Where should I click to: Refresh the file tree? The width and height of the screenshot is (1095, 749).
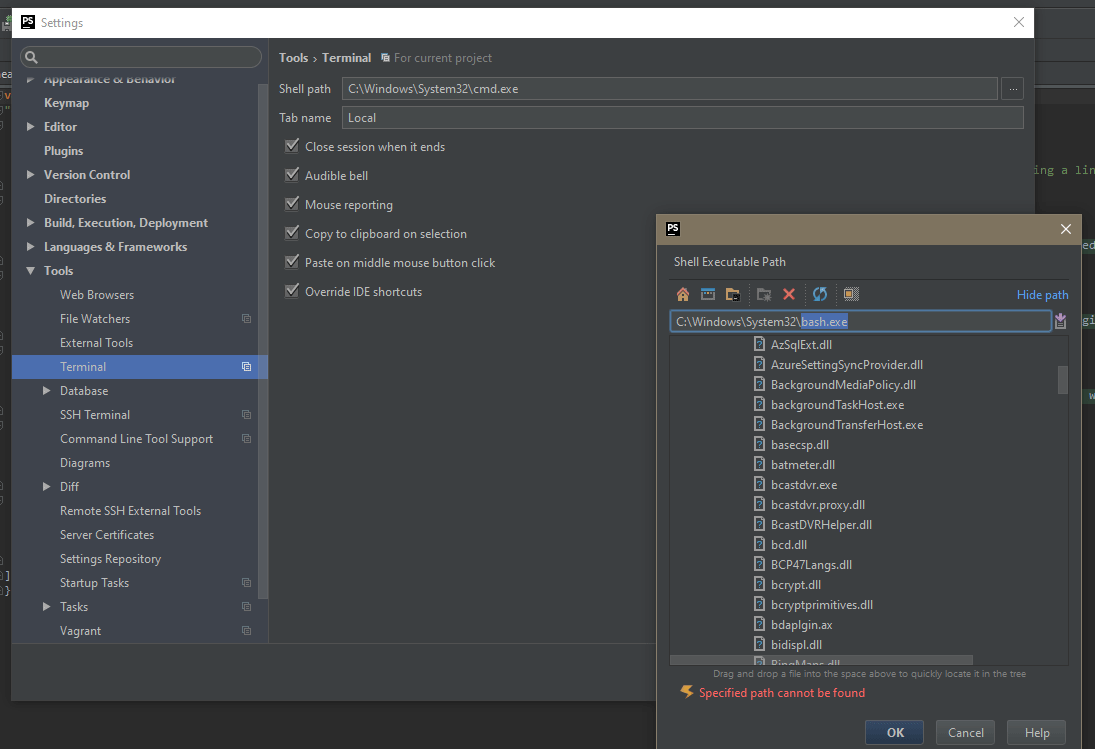click(820, 295)
